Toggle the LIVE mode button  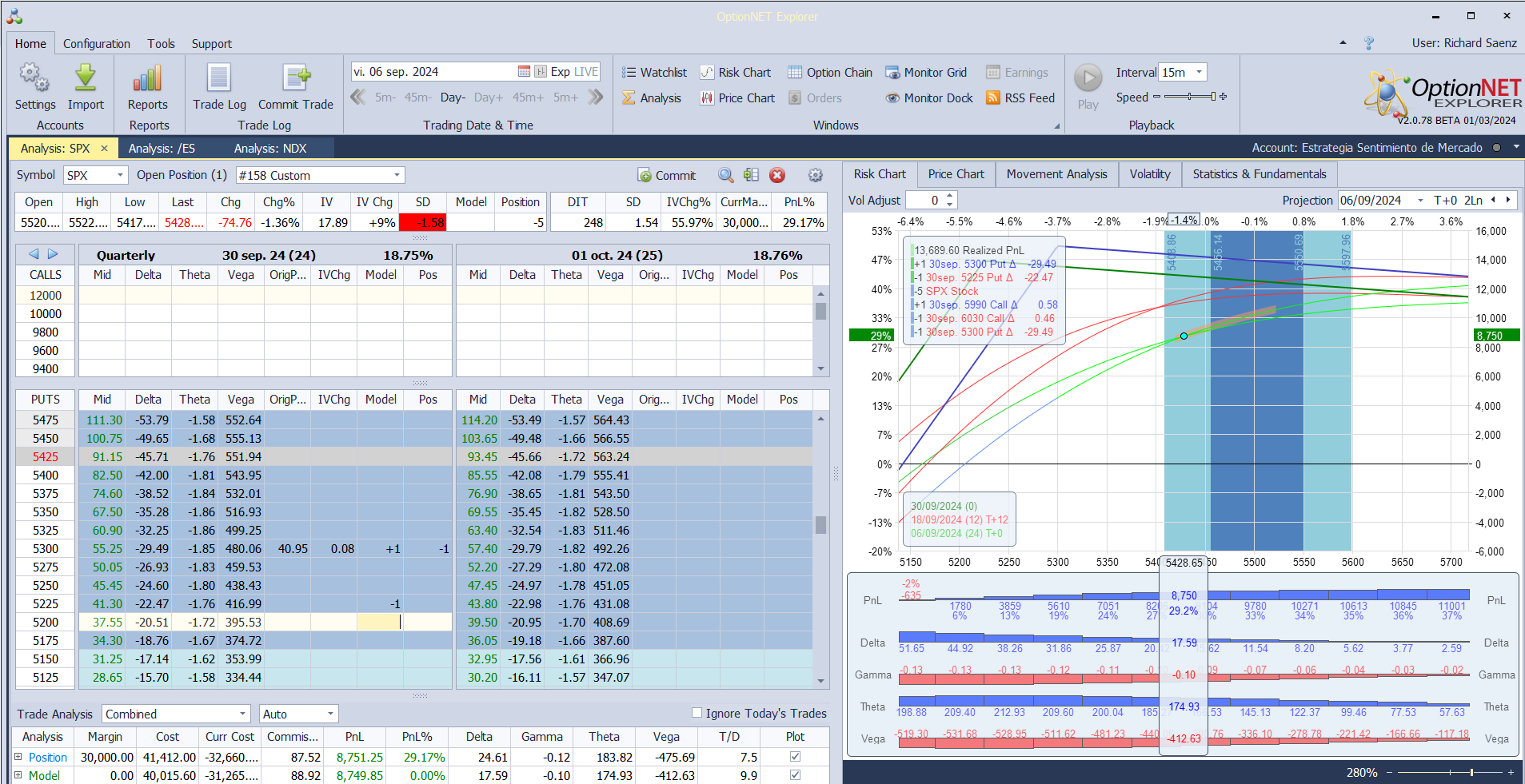coord(586,71)
